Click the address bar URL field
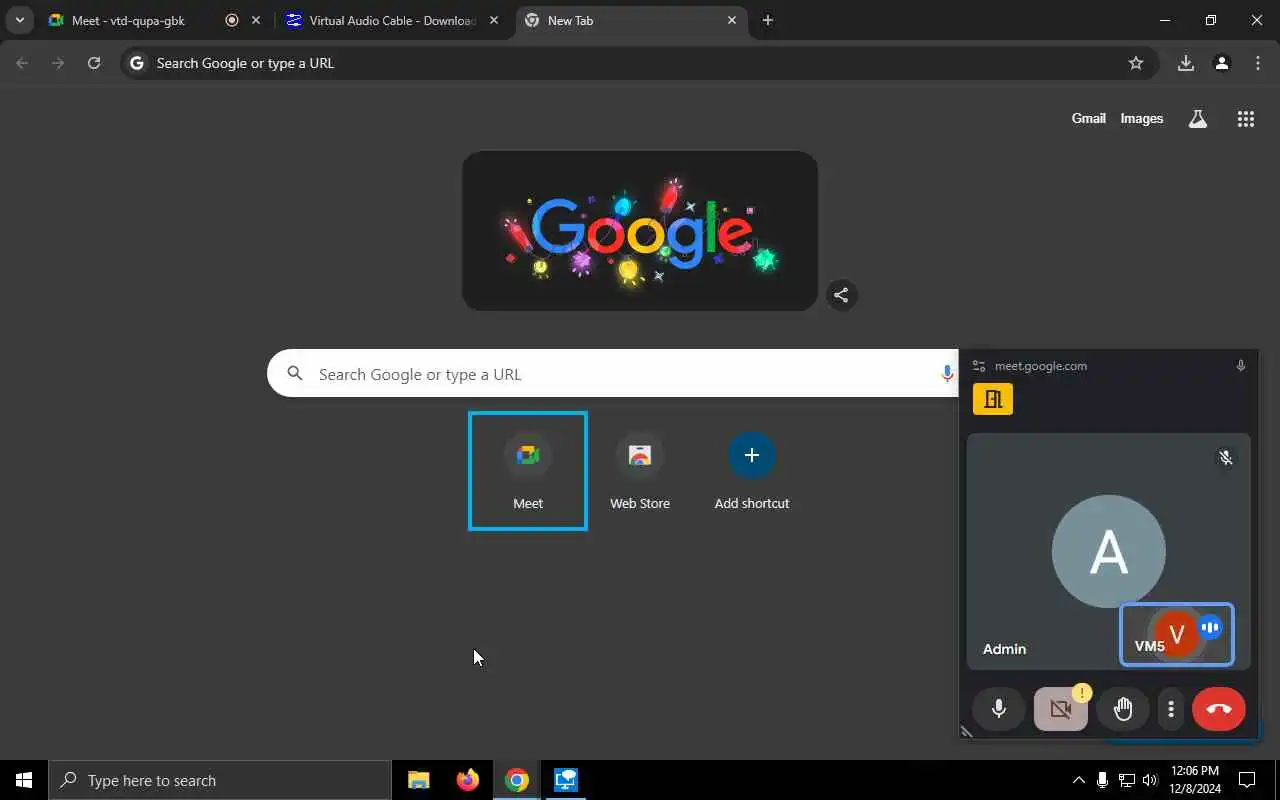The image size is (1280, 800). (x=640, y=63)
